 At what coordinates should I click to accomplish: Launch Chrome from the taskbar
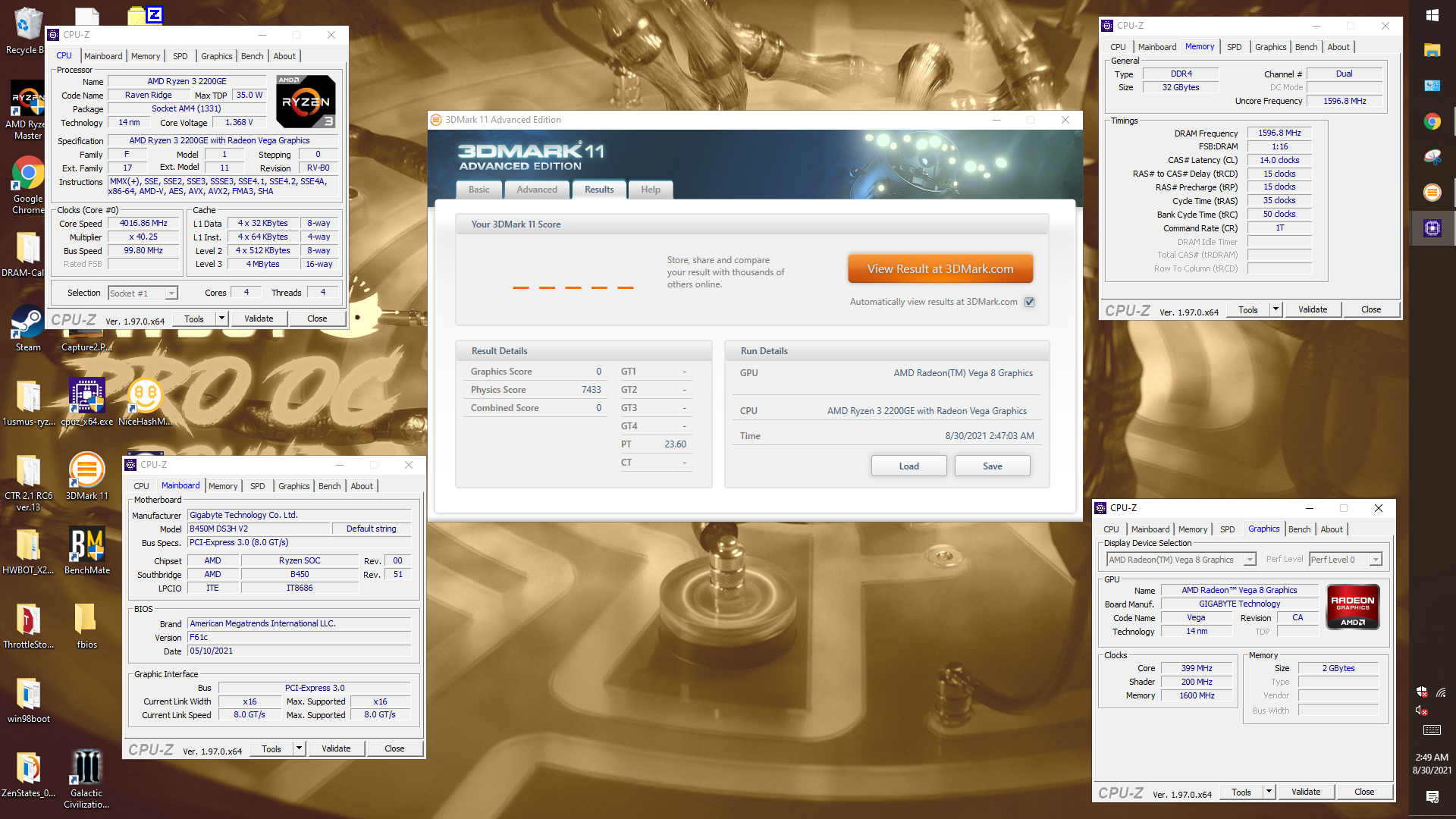[1432, 121]
